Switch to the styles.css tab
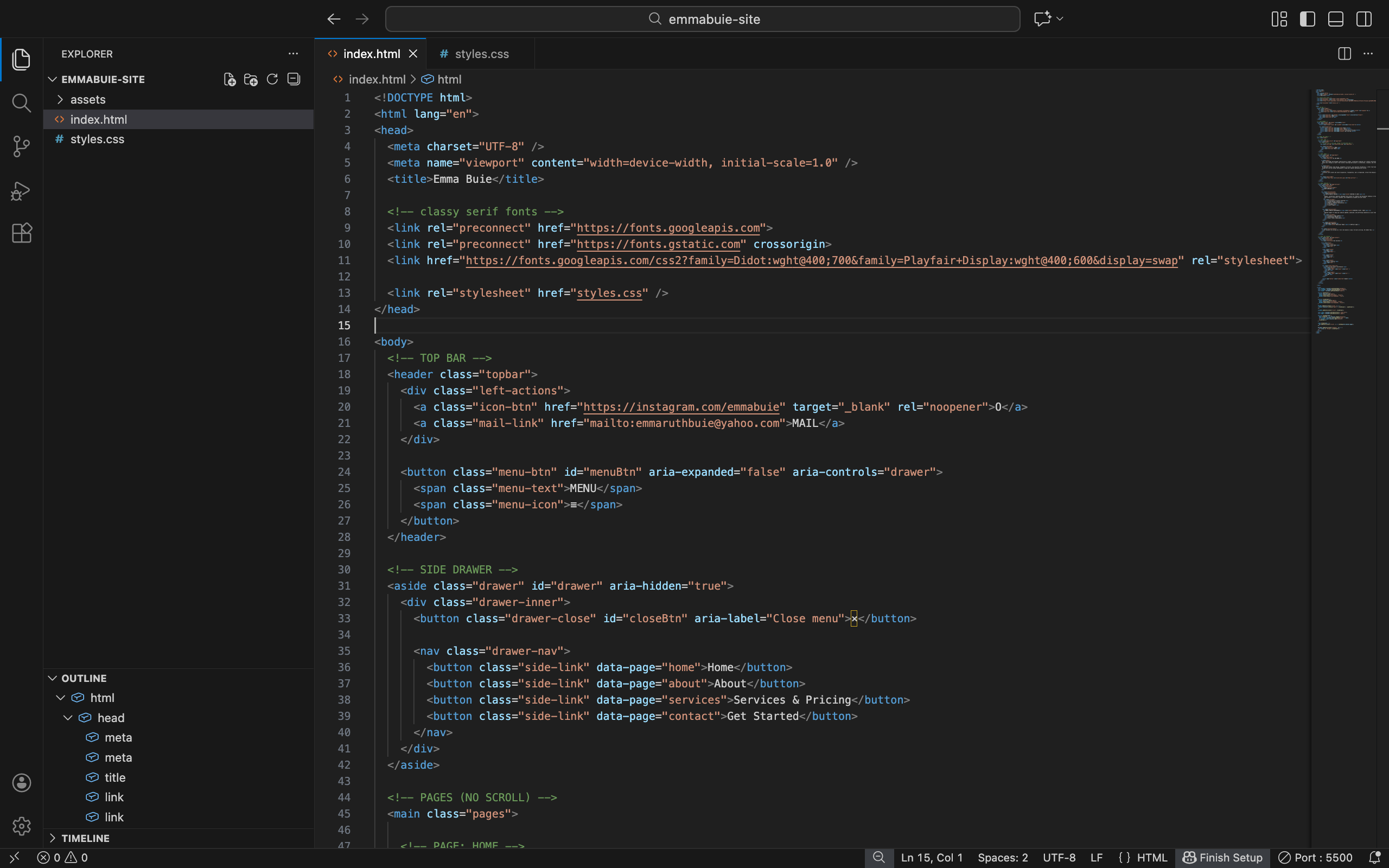Viewport: 1389px width, 868px height. (x=481, y=54)
